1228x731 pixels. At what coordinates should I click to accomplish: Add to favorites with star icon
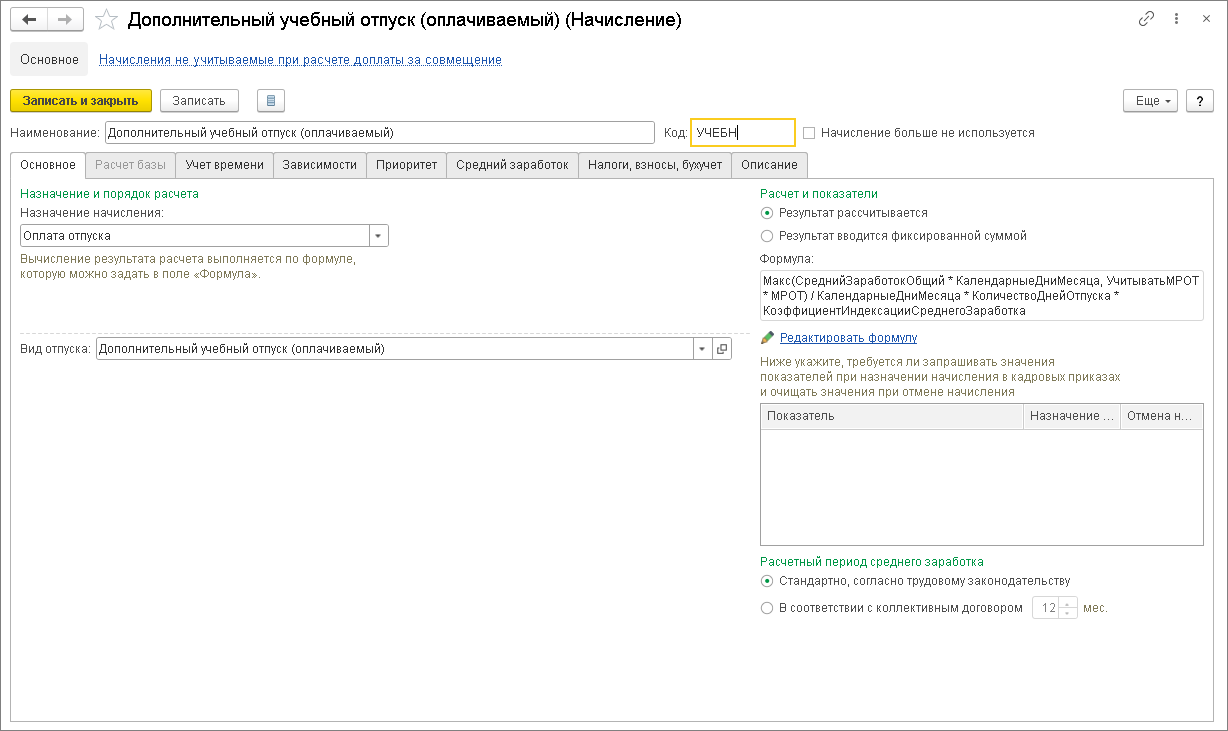click(x=106, y=20)
